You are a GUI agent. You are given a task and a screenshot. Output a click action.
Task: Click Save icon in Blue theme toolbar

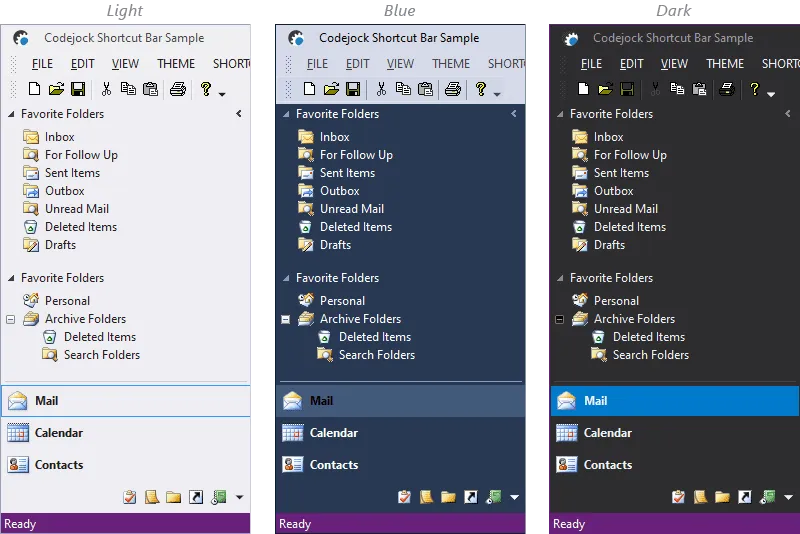[x=353, y=89]
